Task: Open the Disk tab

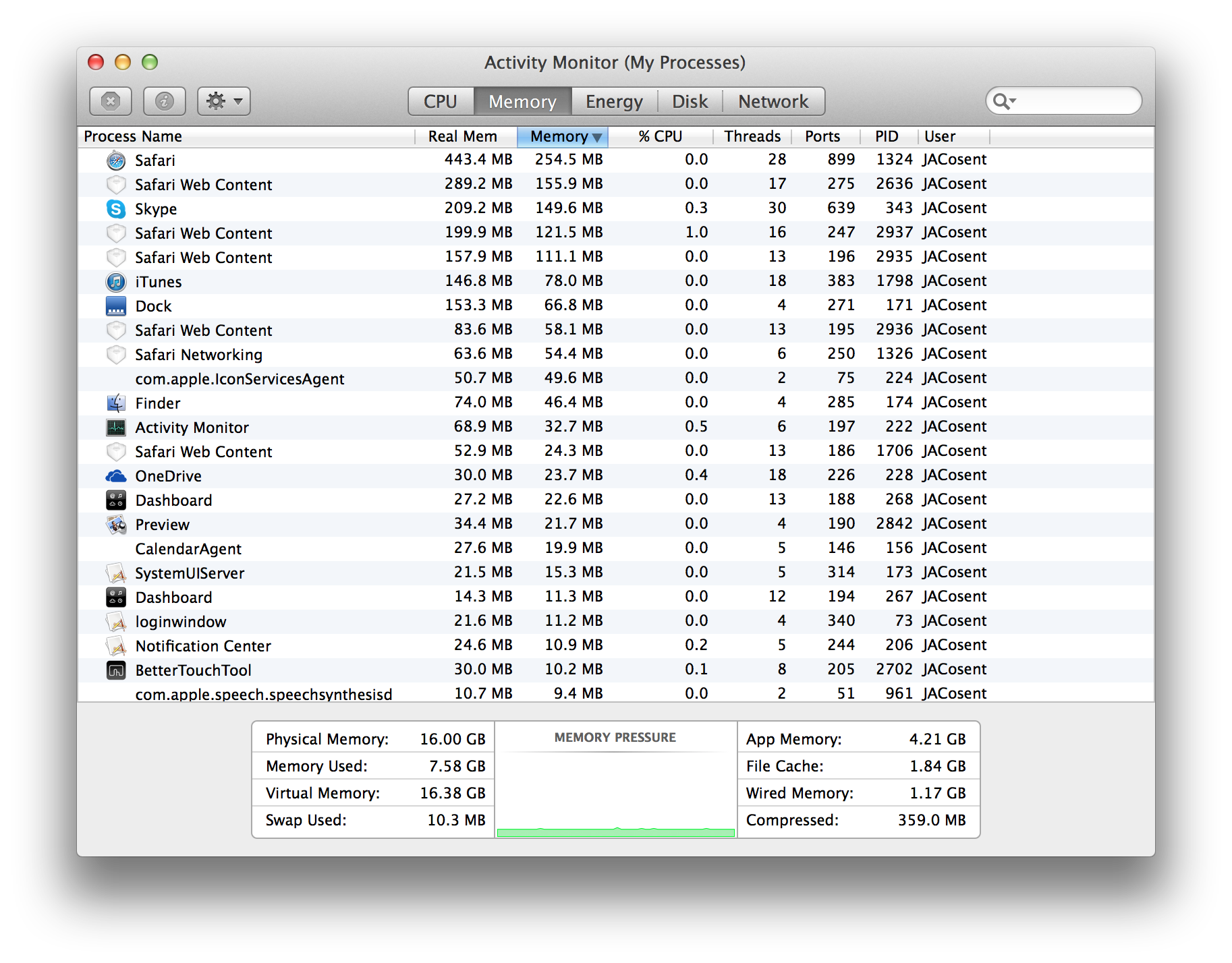Action: tap(690, 101)
